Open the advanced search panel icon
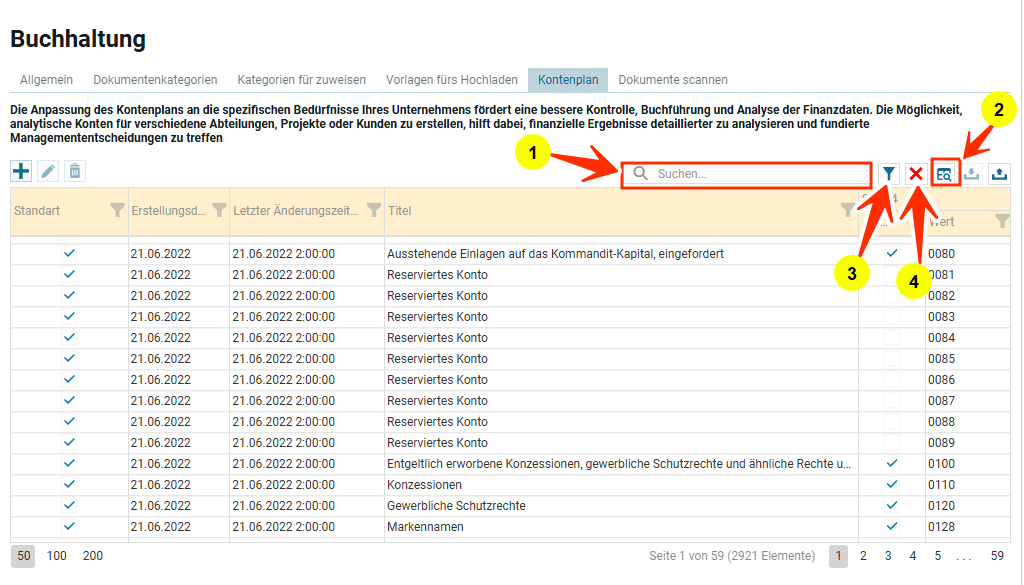This screenshot has width=1024, height=585. 944,174
